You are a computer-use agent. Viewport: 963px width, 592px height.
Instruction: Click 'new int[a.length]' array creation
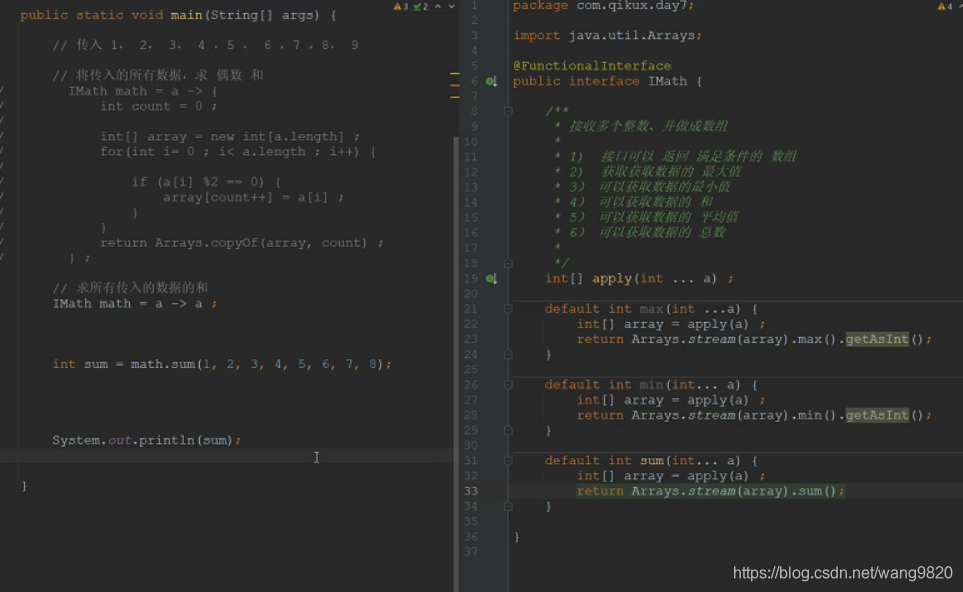point(277,136)
